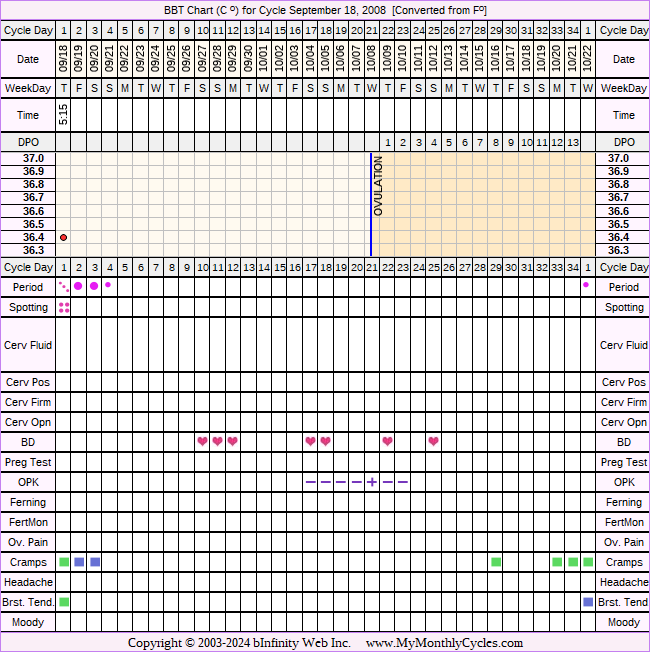This screenshot has height=652, width=650.
Task: Click the left Cerv Fluid row label
Action: pos(27,346)
